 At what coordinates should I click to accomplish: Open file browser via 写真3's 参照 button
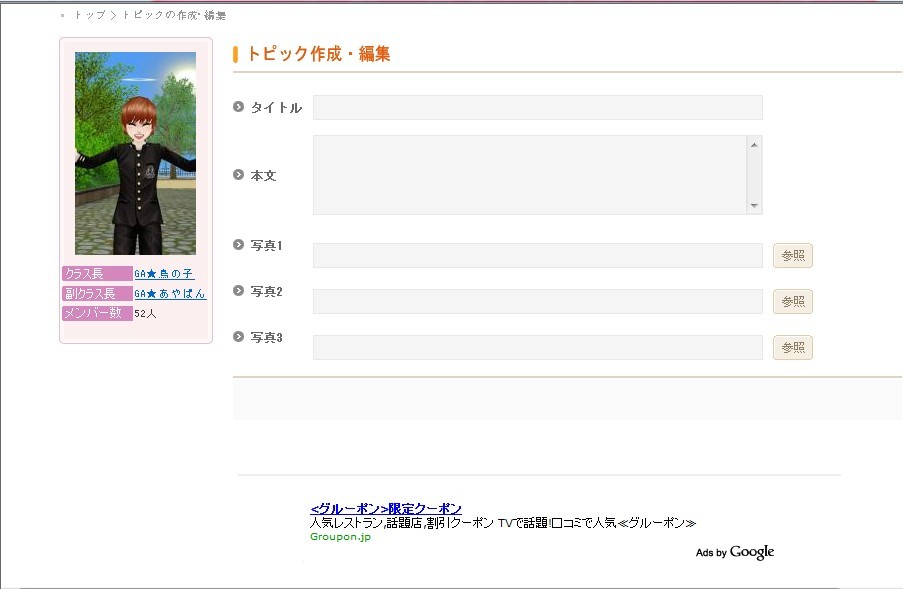click(792, 348)
